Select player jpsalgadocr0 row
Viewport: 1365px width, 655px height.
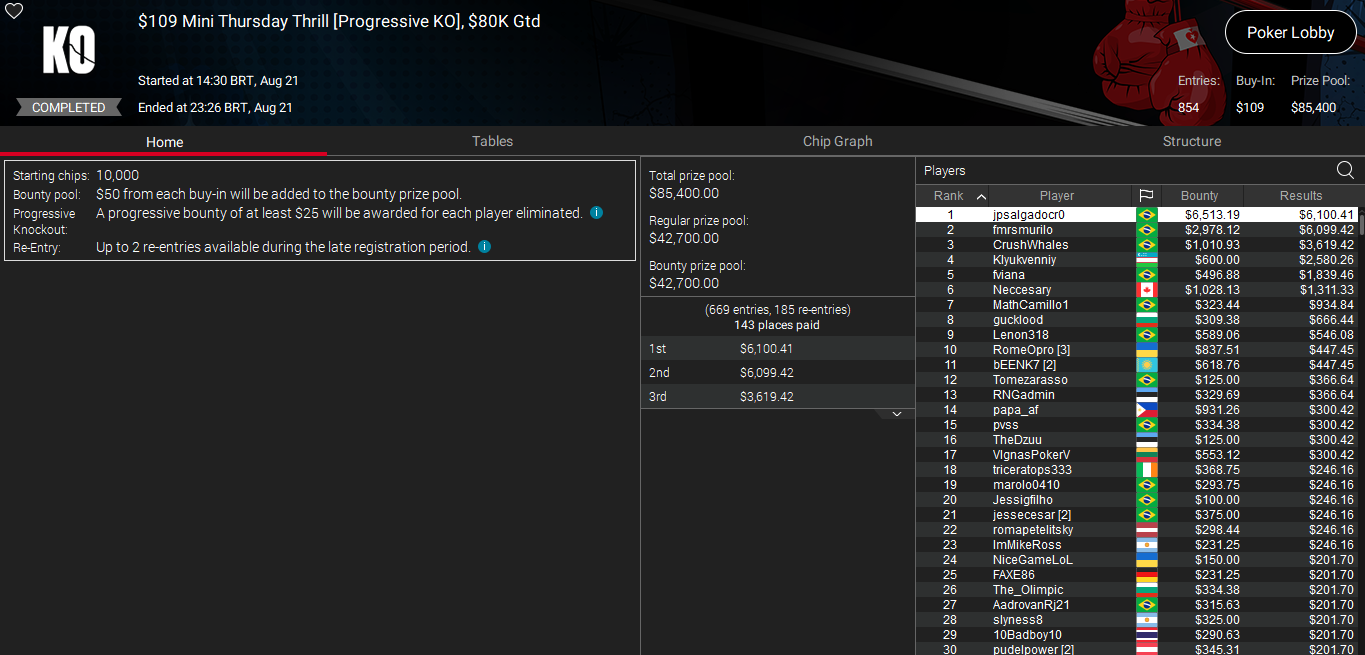[x=1136, y=215]
